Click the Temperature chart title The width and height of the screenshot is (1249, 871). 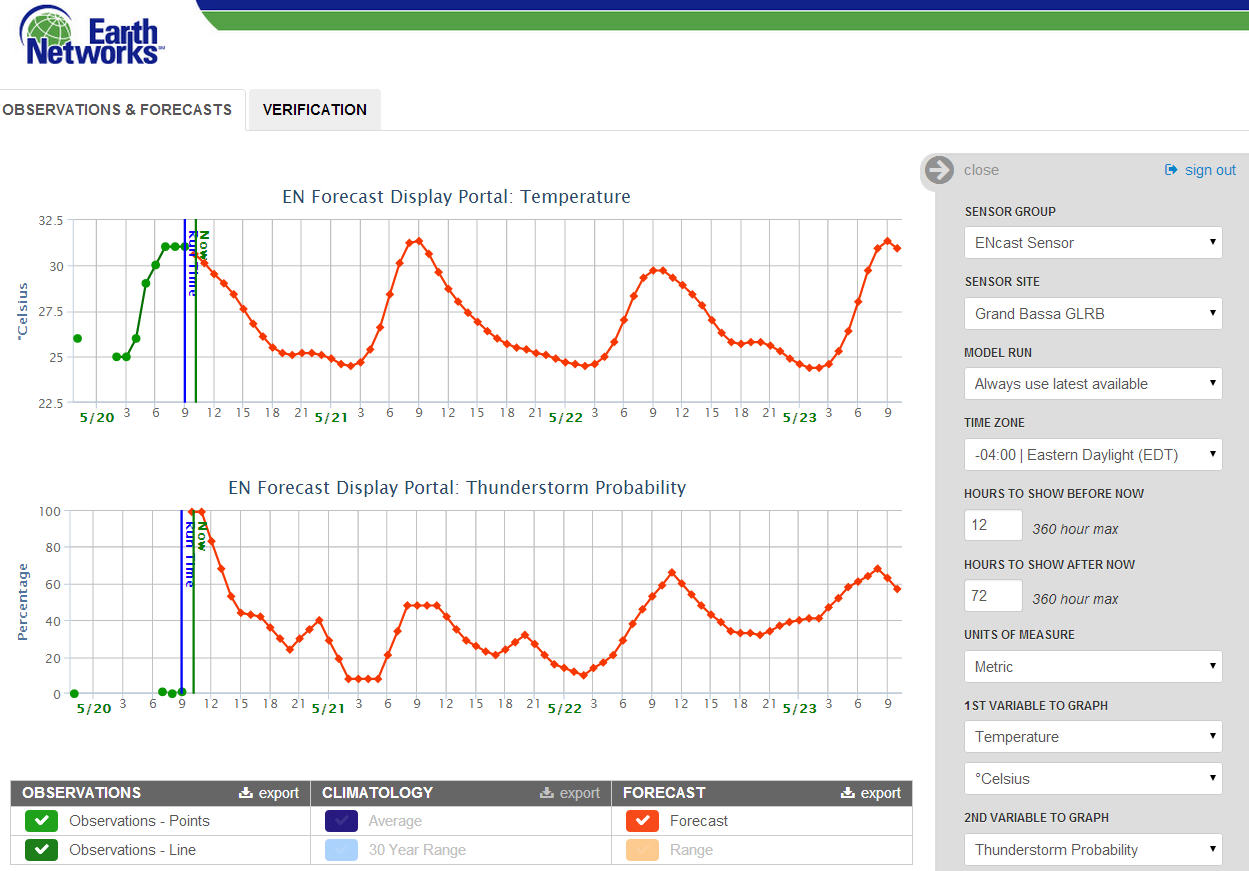(457, 197)
